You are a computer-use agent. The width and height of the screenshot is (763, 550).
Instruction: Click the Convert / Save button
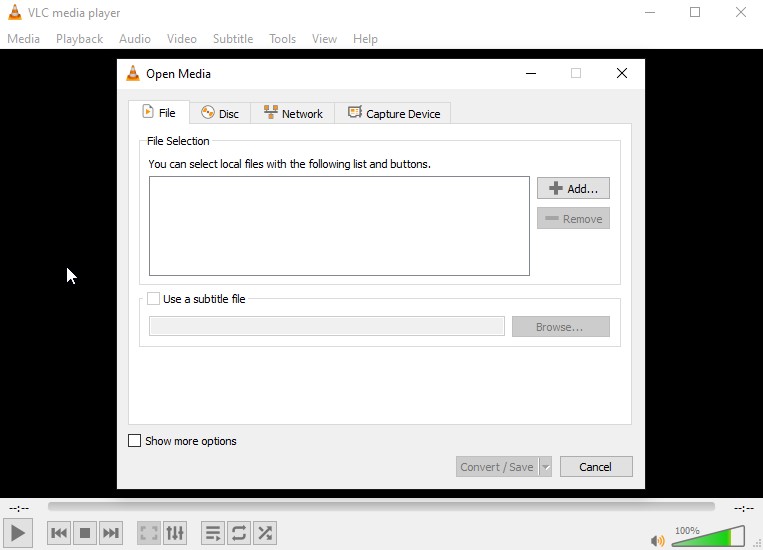tap(497, 467)
